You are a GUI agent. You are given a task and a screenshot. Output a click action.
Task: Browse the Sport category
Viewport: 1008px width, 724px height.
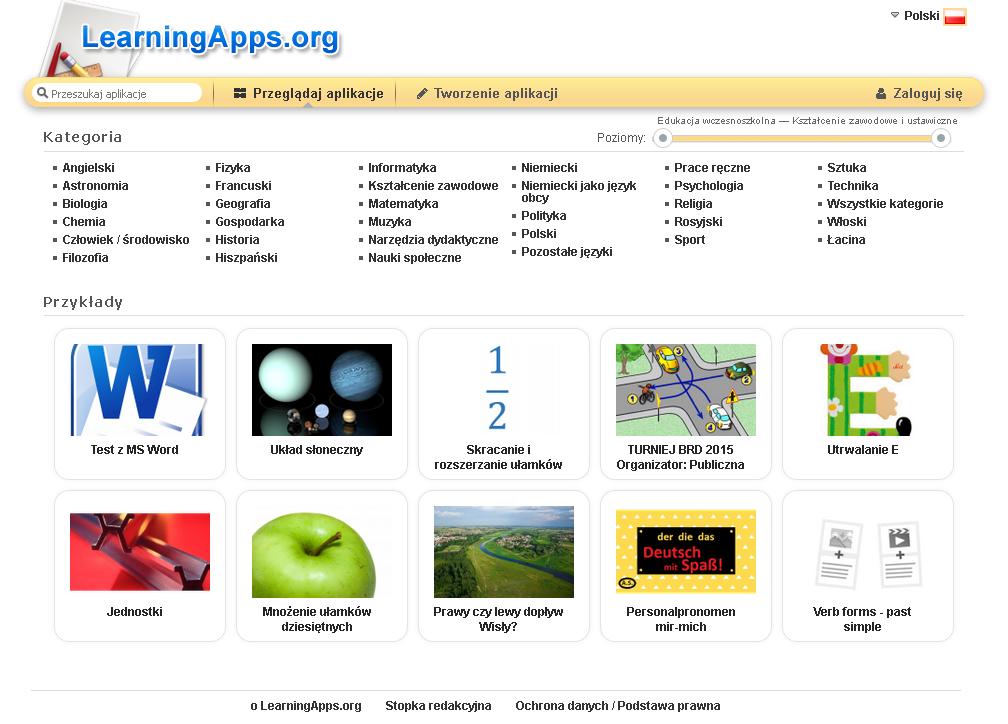point(689,239)
